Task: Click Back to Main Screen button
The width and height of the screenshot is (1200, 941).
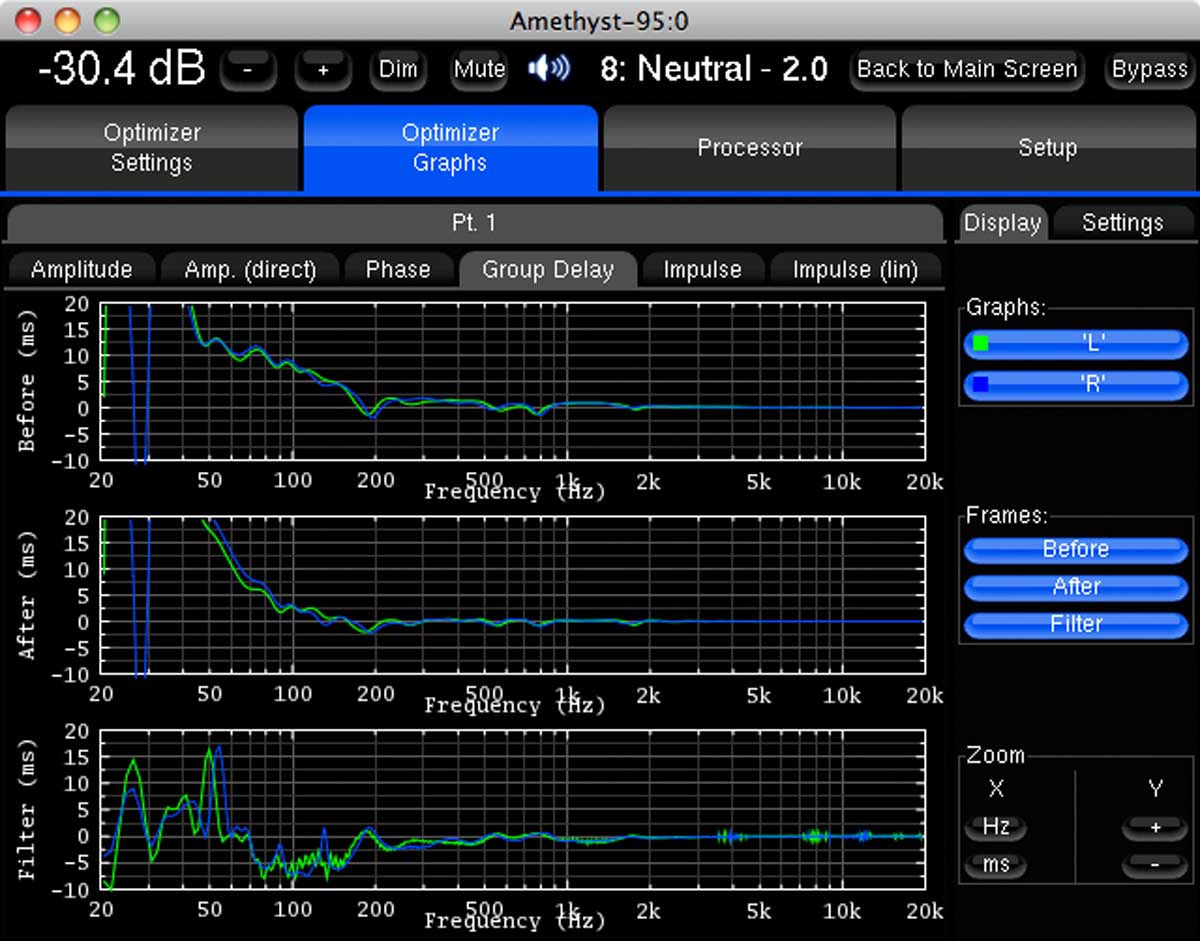Action: [967, 70]
